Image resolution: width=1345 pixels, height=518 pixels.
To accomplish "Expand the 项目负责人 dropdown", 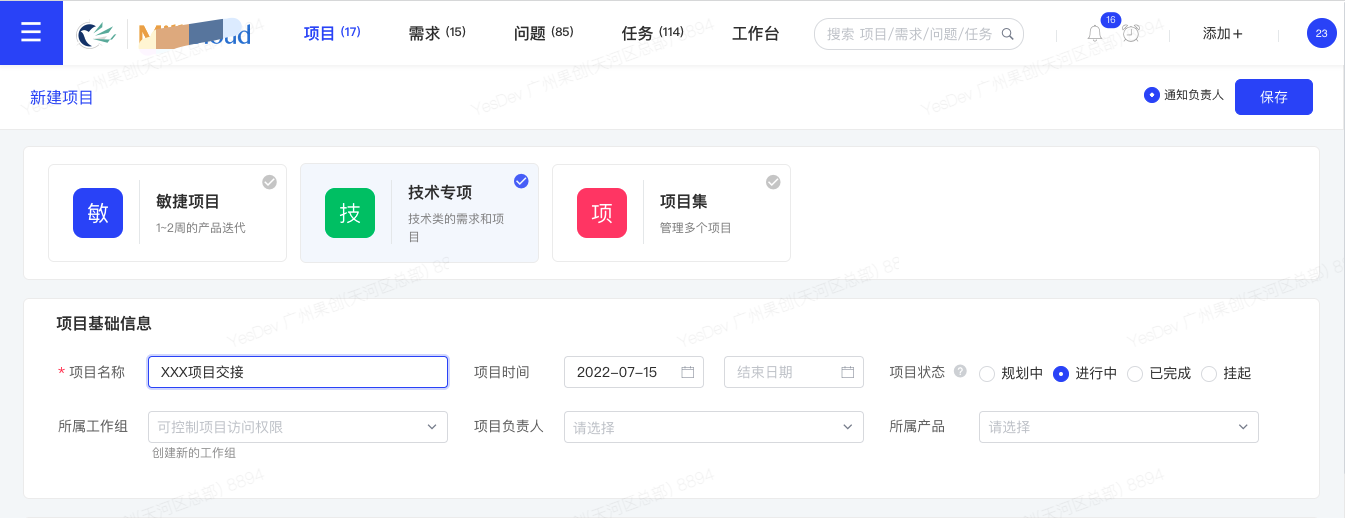I will (x=714, y=427).
